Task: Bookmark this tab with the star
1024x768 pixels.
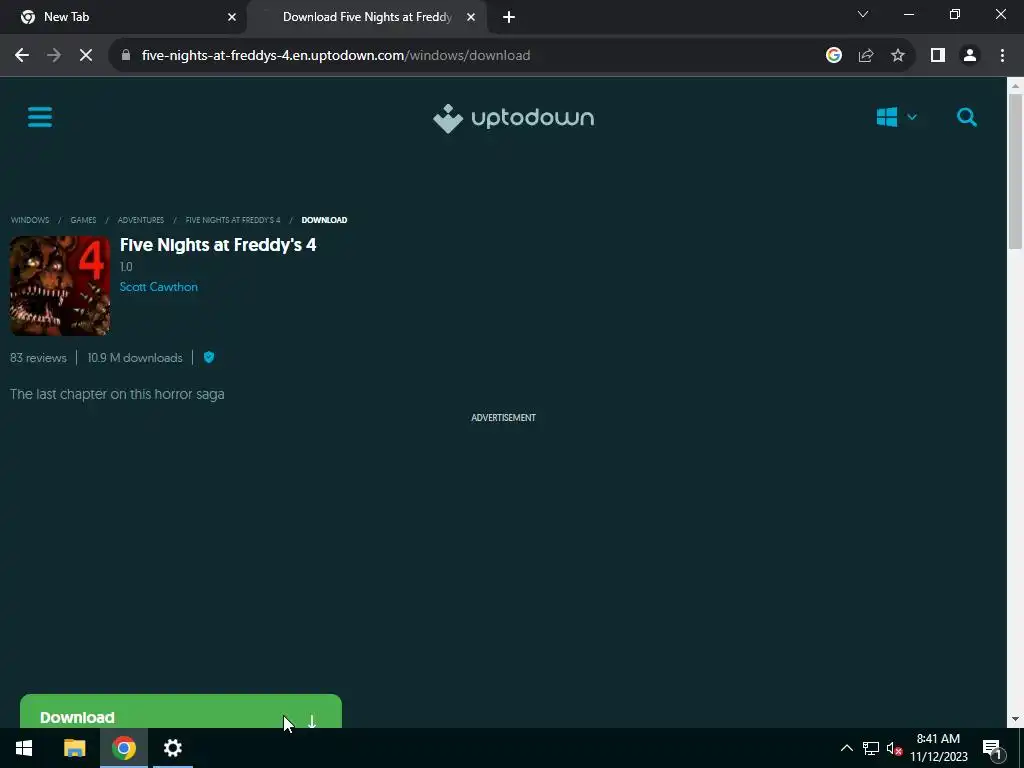Action: [x=898, y=56]
